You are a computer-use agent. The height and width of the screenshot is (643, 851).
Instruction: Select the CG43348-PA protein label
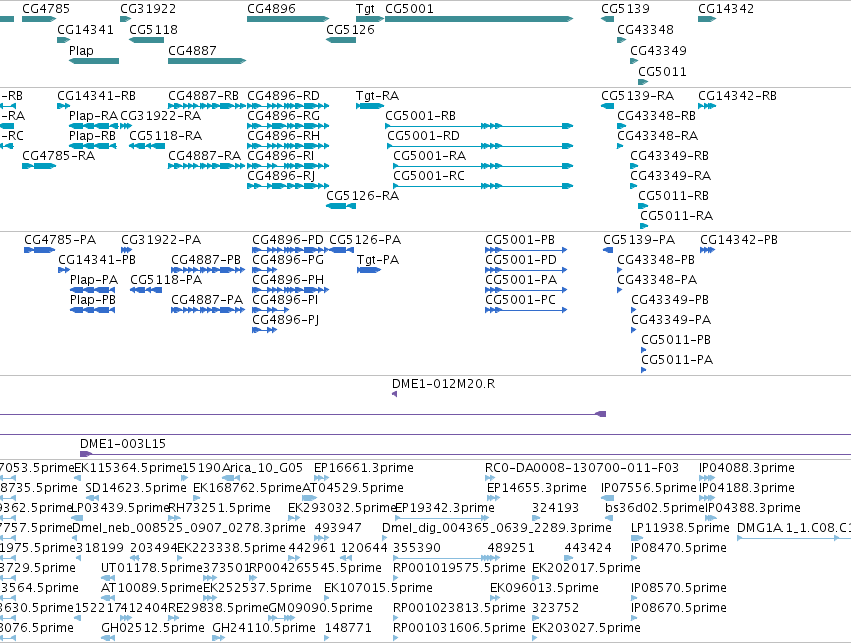point(657,280)
